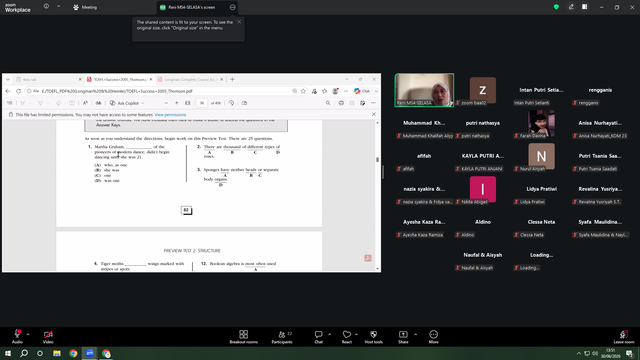Click the PDF page number field
The image size is (640, 360).
tap(202, 103)
